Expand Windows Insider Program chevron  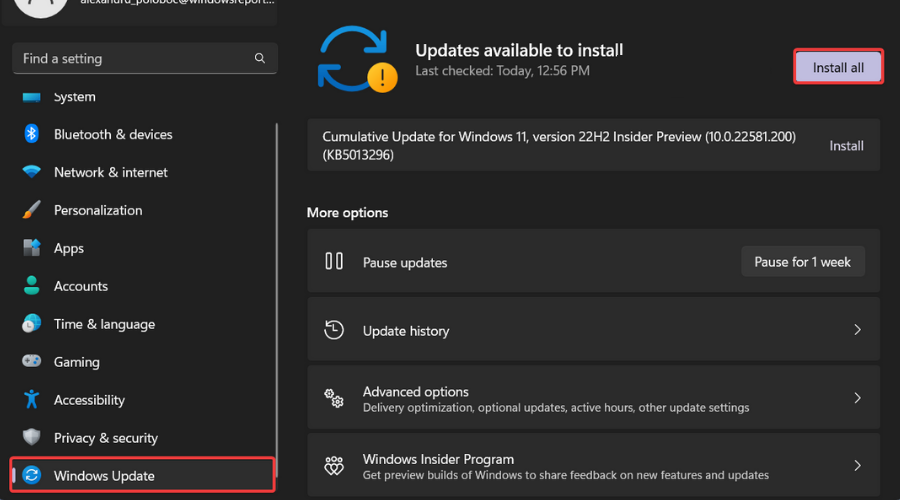[857, 466]
